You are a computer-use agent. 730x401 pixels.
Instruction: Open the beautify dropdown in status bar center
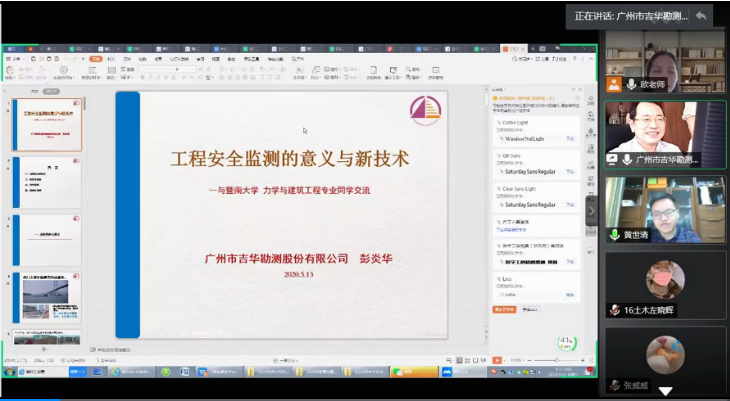[x=286, y=360]
